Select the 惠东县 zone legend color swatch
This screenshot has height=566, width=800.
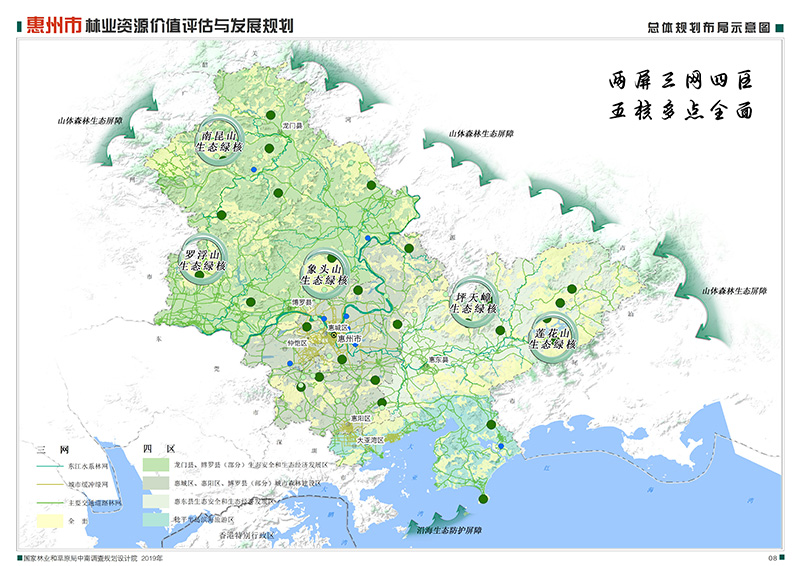(157, 503)
